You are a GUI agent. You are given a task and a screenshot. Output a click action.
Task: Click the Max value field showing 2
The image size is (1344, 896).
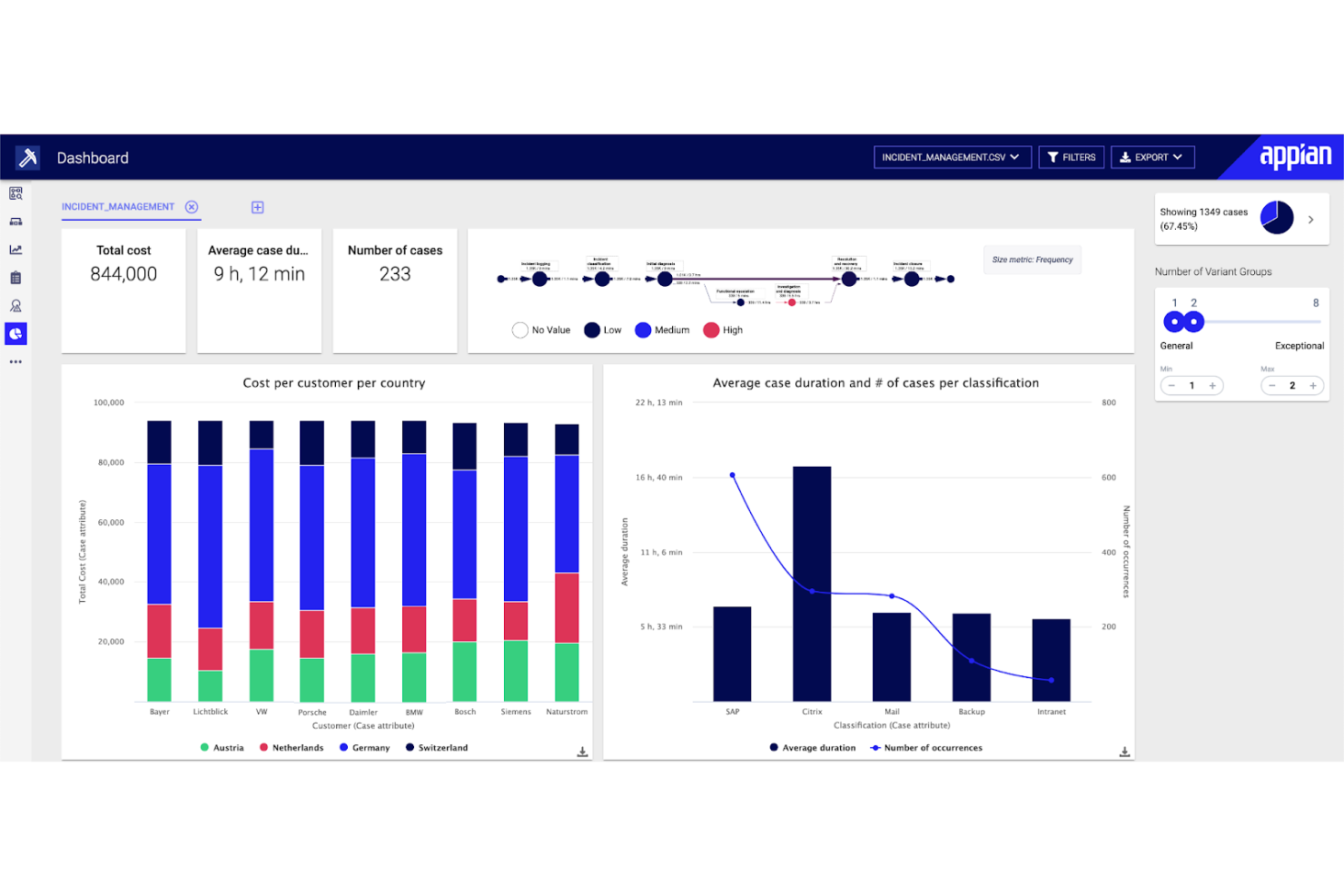pos(1292,386)
